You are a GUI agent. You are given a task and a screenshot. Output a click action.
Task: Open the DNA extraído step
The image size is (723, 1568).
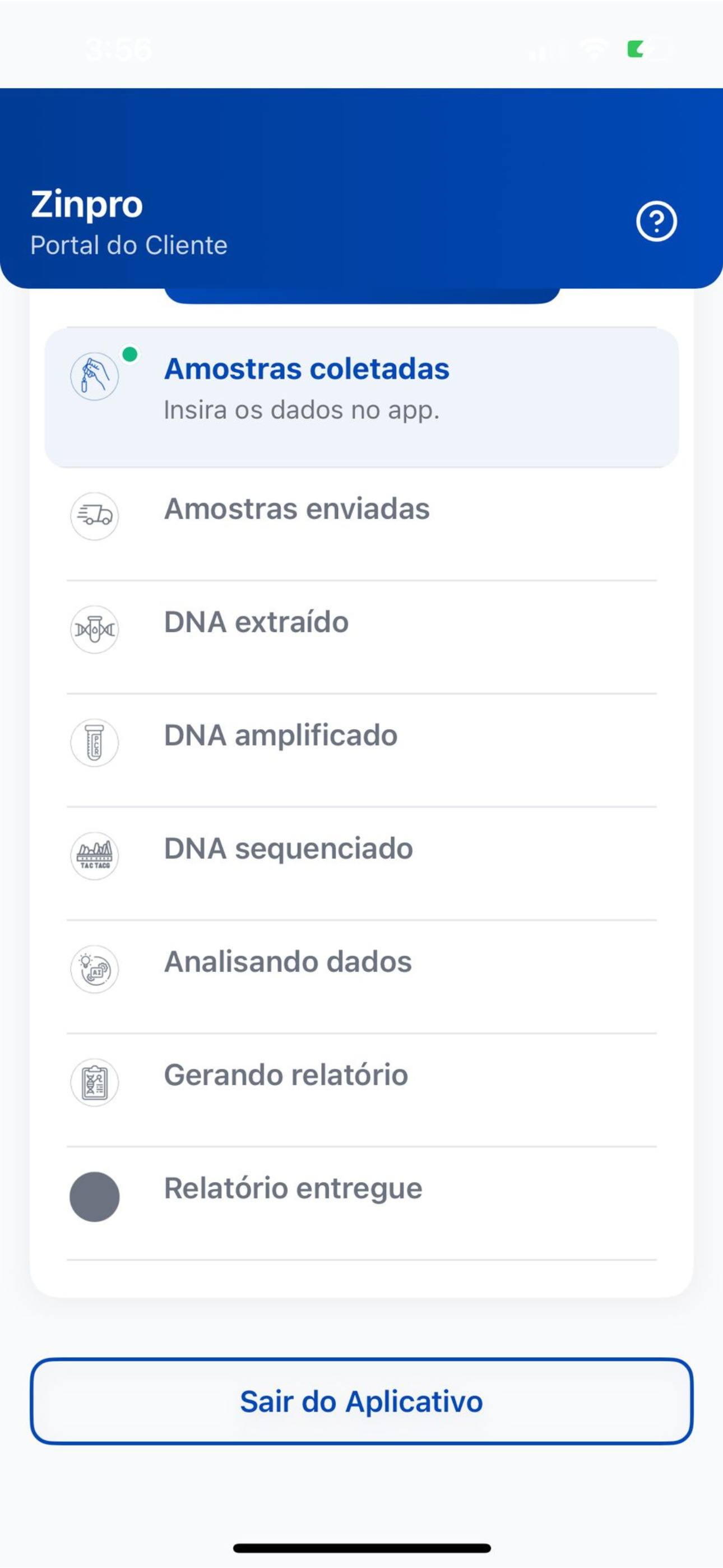[361, 637]
